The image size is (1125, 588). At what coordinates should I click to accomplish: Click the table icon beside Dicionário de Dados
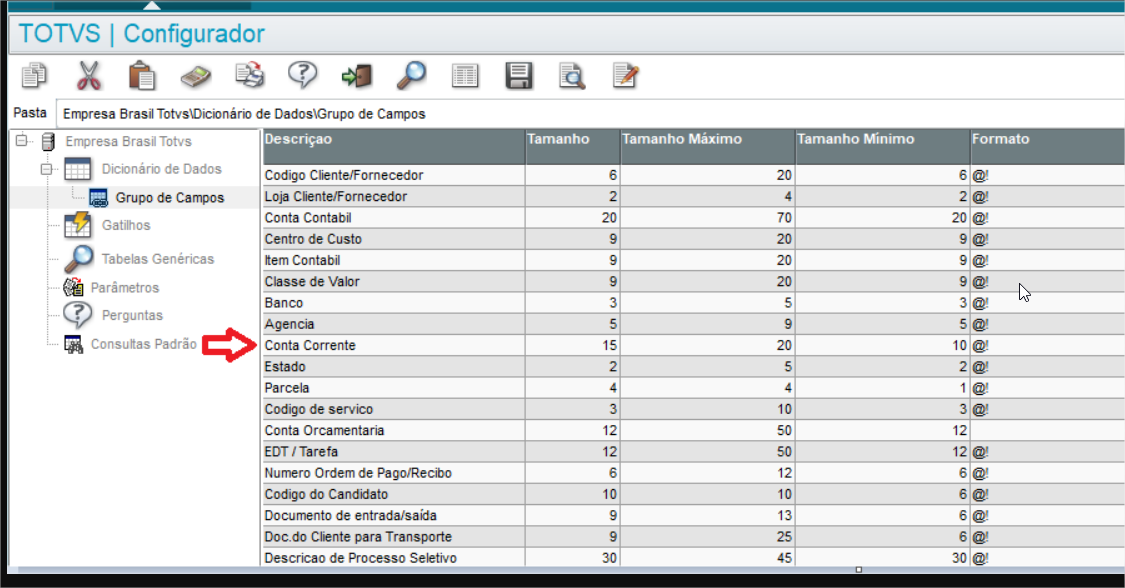(x=77, y=169)
